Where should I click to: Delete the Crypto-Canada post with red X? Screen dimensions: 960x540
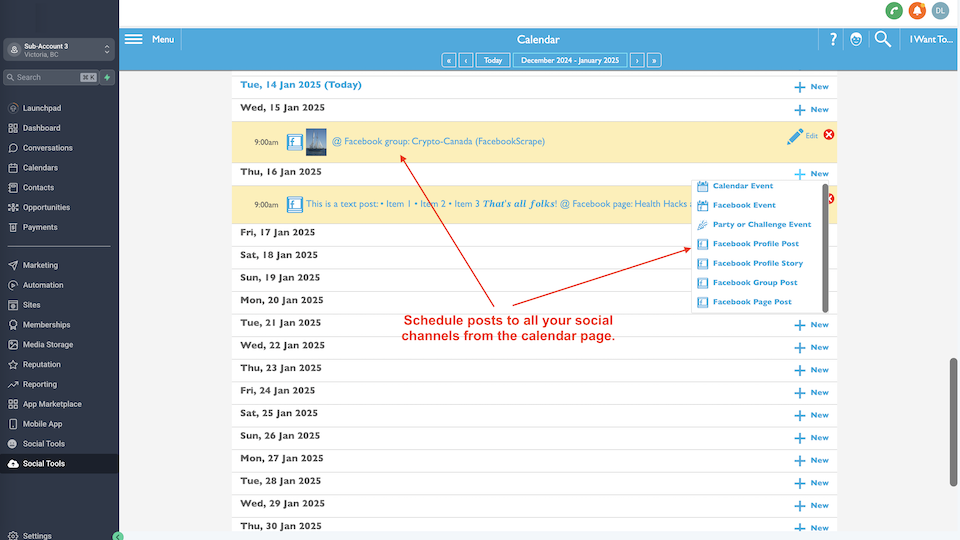tap(829, 135)
